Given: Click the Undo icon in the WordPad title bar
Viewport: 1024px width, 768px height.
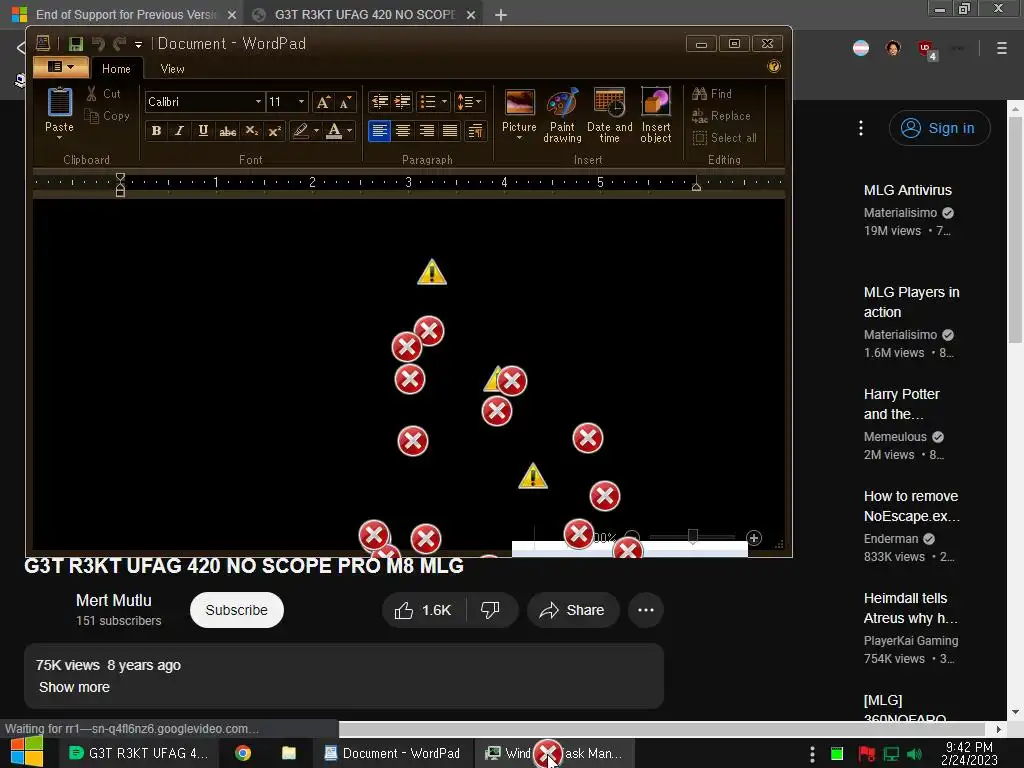Looking at the screenshot, I should pos(99,44).
